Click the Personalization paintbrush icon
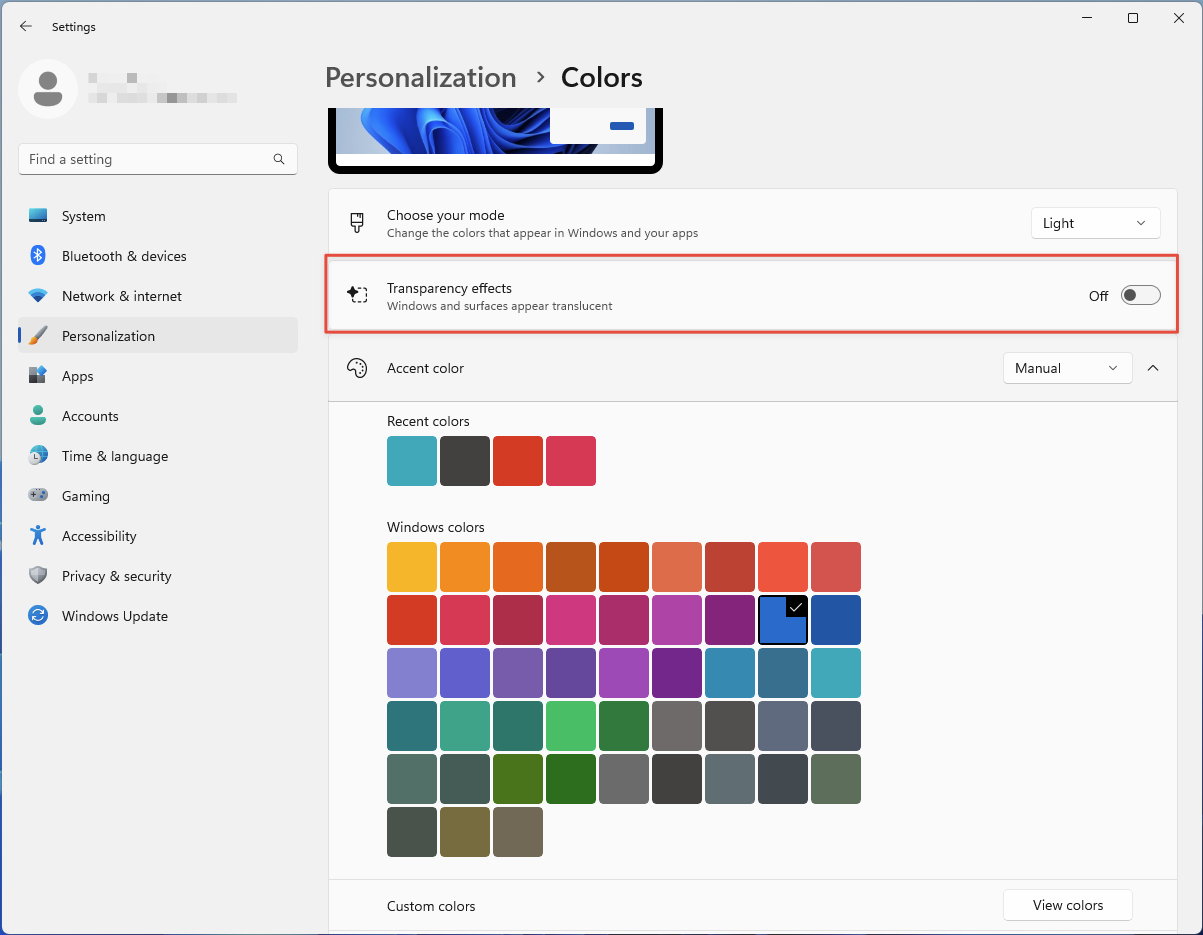1203x935 pixels. pyautogui.click(x=38, y=336)
